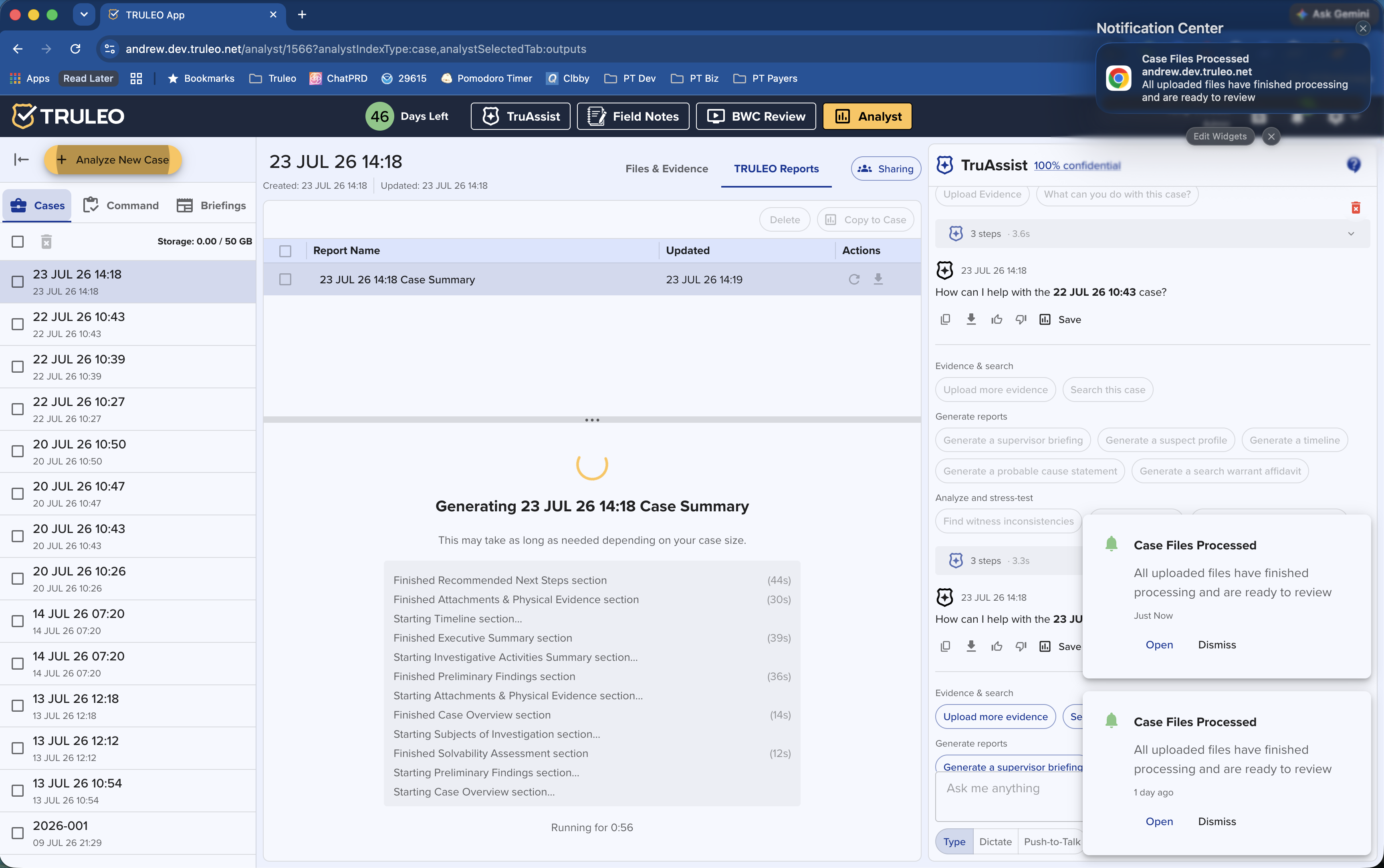Check the 20 JUL 26 10:50 case checkbox
The image size is (1384, 868).
(x=18, y=452)
